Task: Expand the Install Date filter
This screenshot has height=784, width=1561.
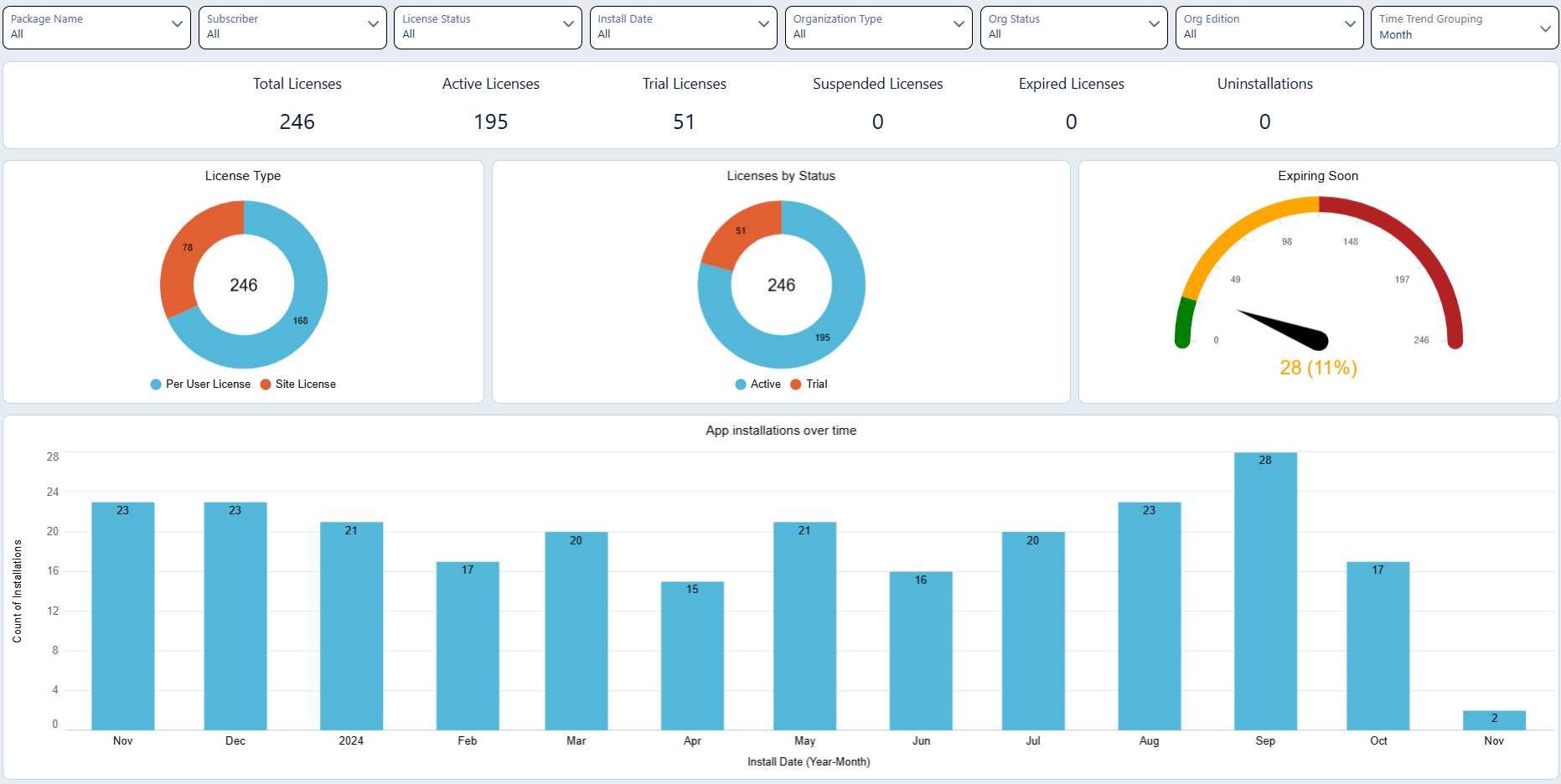Action: (683, 27)
